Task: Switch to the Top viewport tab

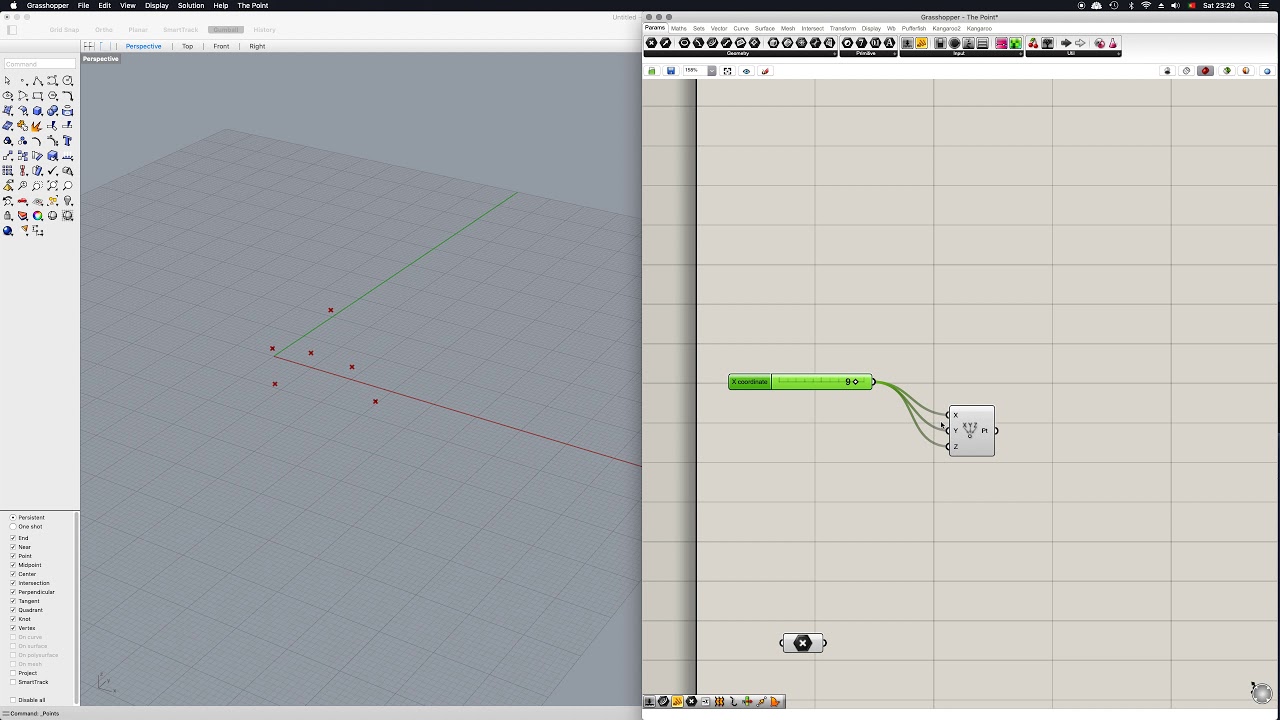Action: point(187,46)
